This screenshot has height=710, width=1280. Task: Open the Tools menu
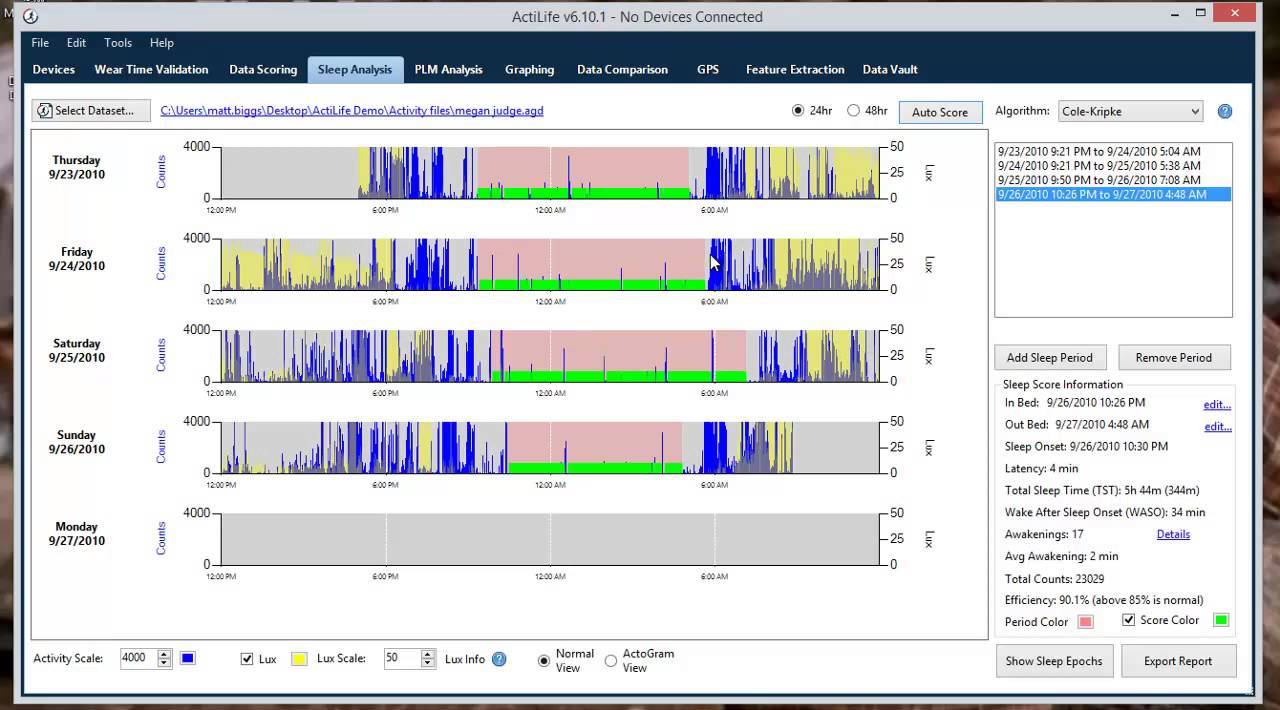118,43
